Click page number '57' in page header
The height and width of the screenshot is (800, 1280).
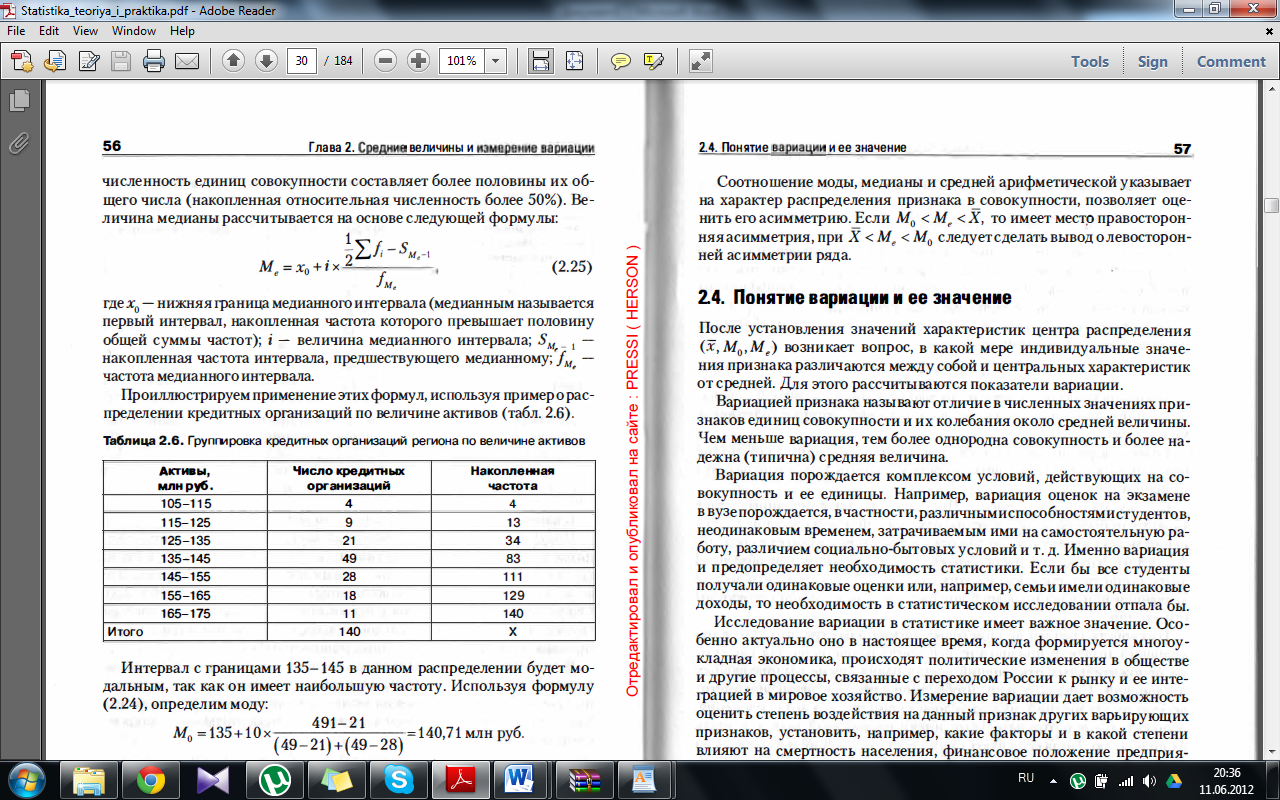1182,148
